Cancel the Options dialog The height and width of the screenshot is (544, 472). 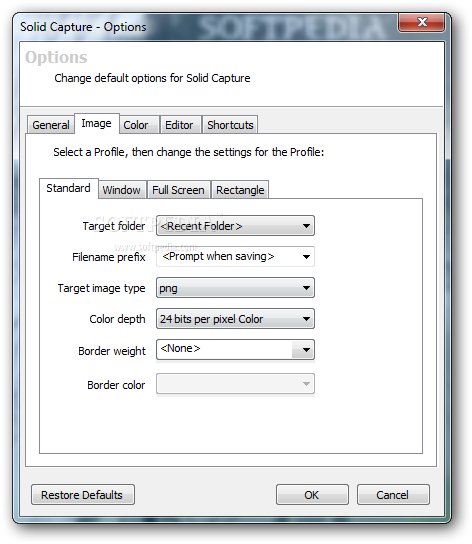[393, 495]
